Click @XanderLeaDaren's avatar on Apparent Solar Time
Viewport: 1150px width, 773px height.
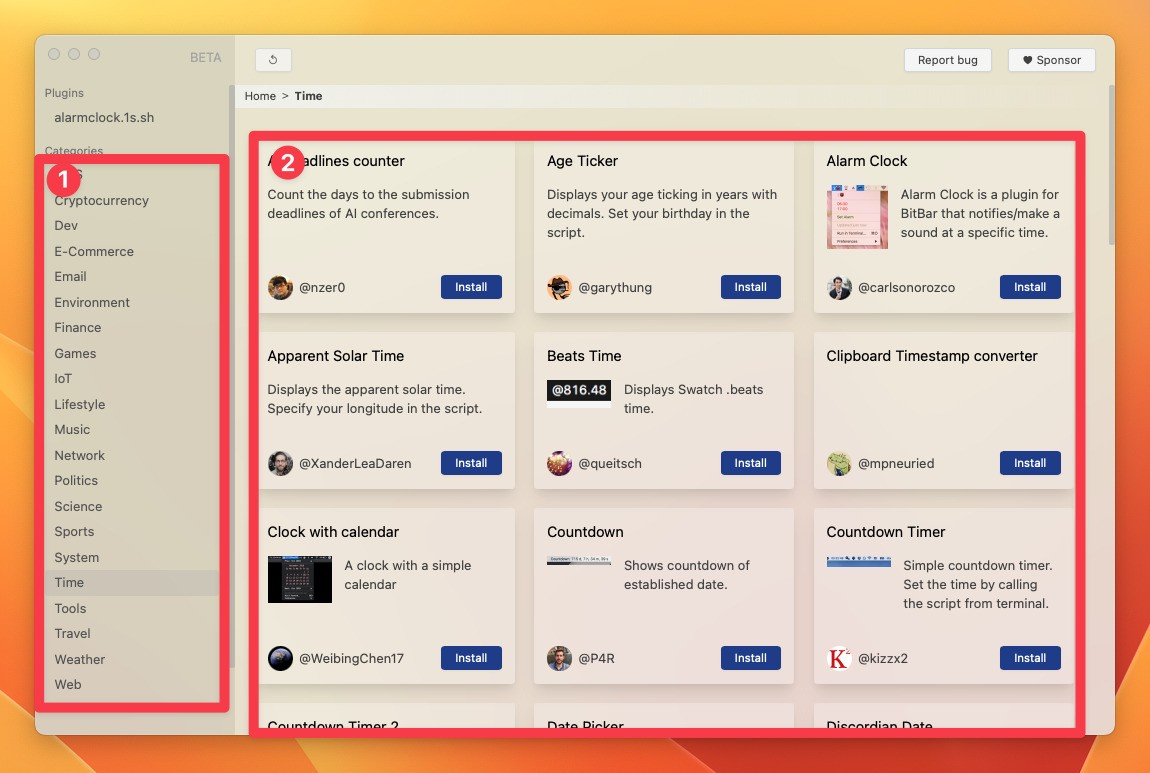pos(279,463)
